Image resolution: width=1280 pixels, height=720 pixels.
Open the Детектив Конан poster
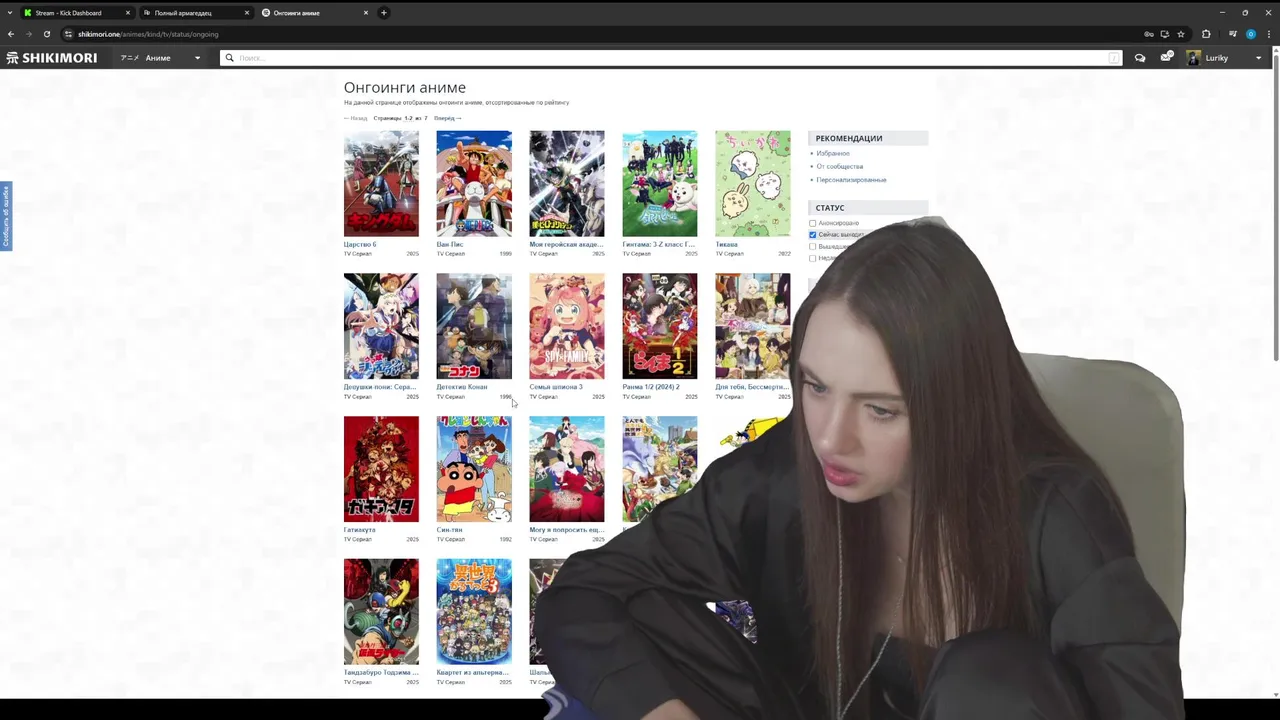pyautogui.click(x=474, y=326)
